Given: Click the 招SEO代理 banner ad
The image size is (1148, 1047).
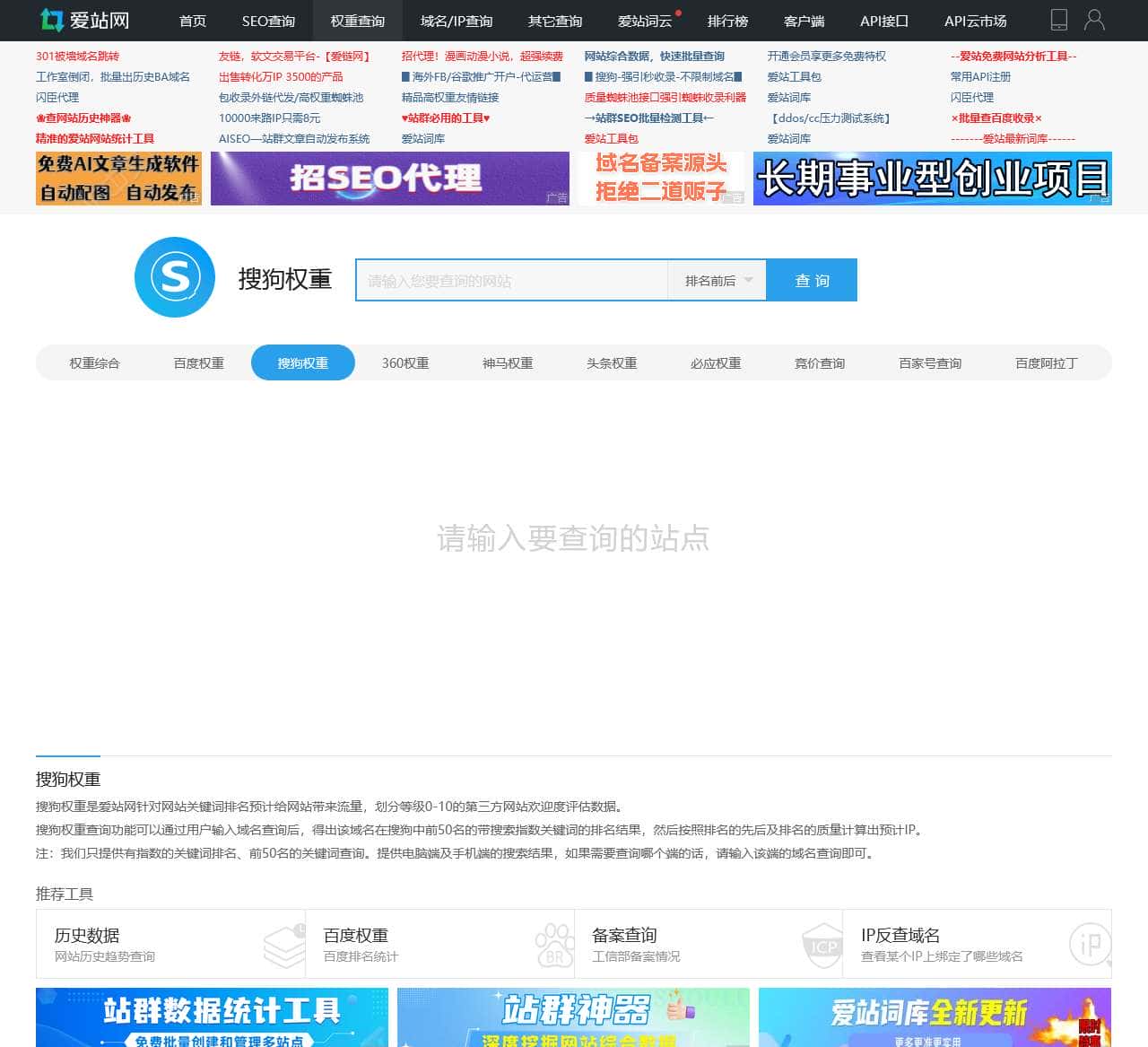Looking at the screenshot, I should tap(390, 179).
